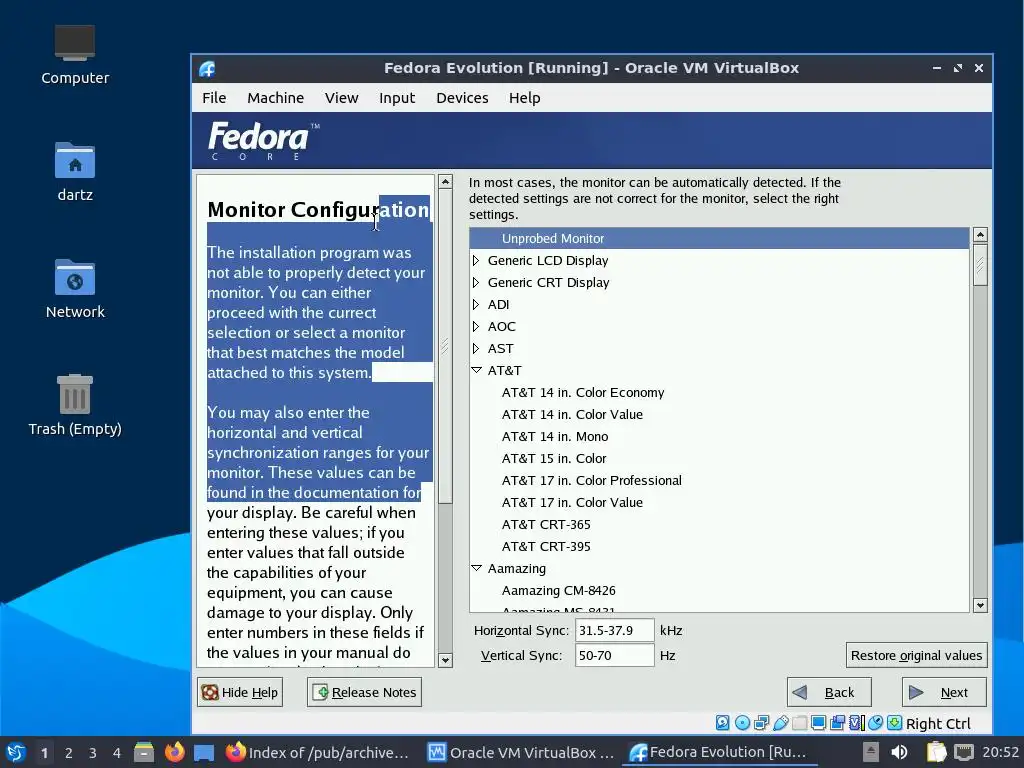Click the hard disk activity icon in the VirtualBox status bar
Image resolution: width=1024 pixels, height=768 pixels.
722,722
